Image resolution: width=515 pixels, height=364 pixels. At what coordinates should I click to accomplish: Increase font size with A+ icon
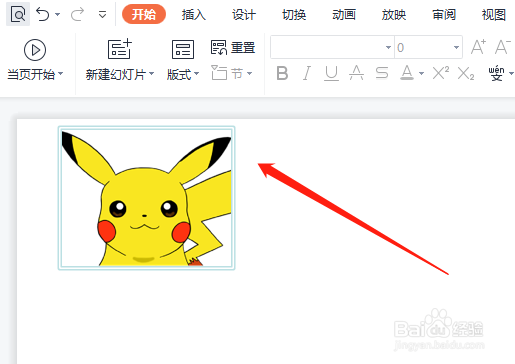478,47
